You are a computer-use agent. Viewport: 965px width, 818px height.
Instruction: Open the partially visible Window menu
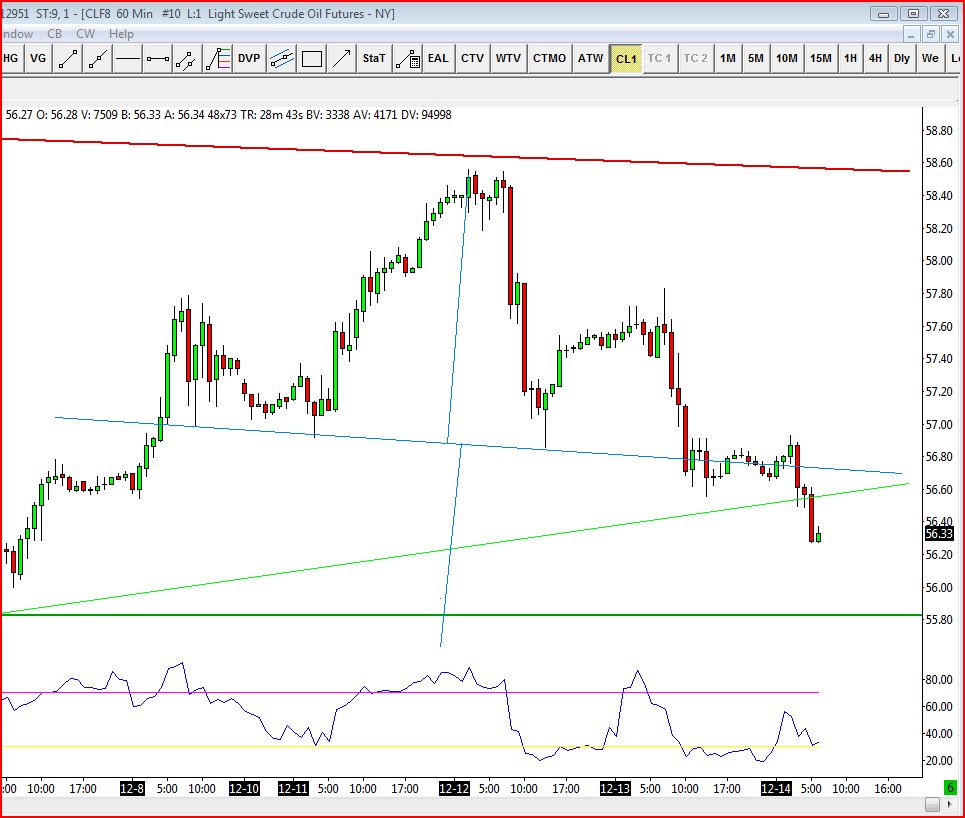[17, 34]
